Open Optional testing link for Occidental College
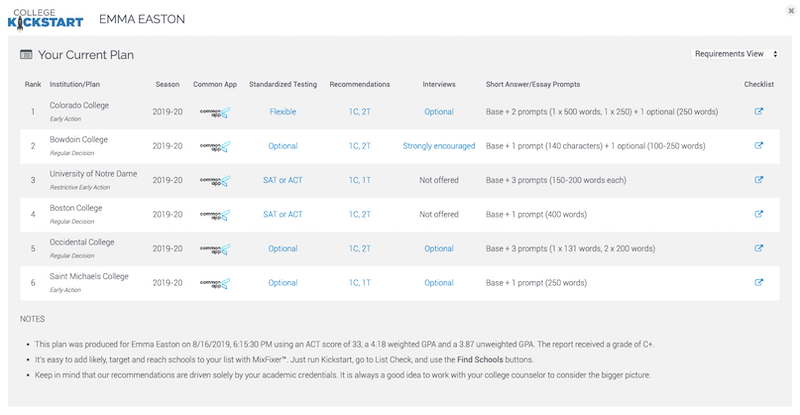This screenshot has width=800, height=415. tap(283, 249)
